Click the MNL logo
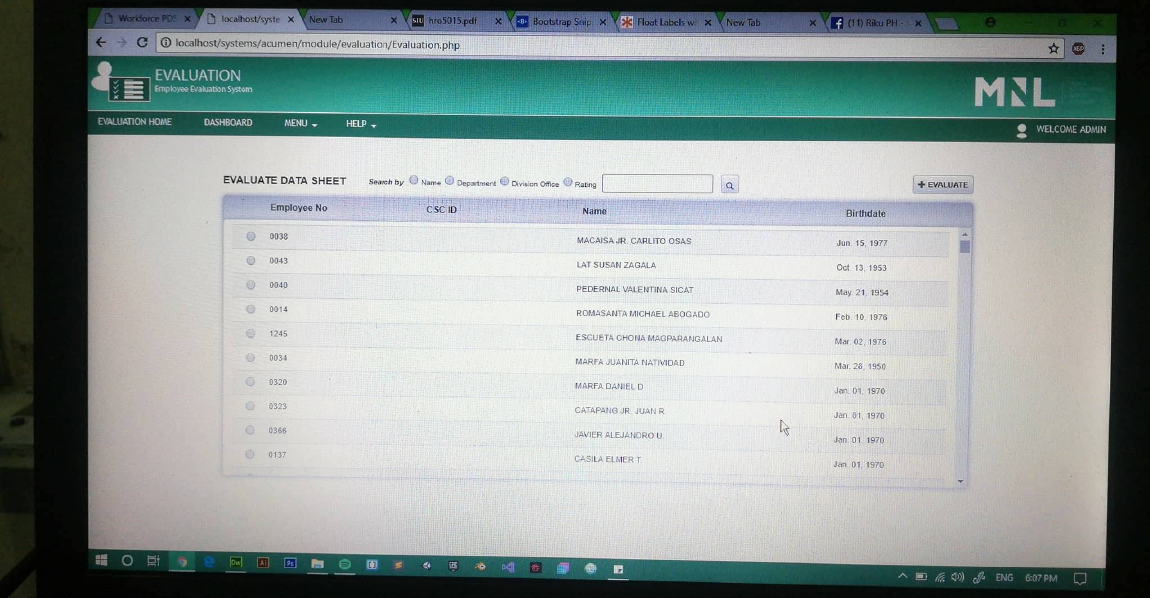The image size is (1150, 598). click(x=1014, y=92)
